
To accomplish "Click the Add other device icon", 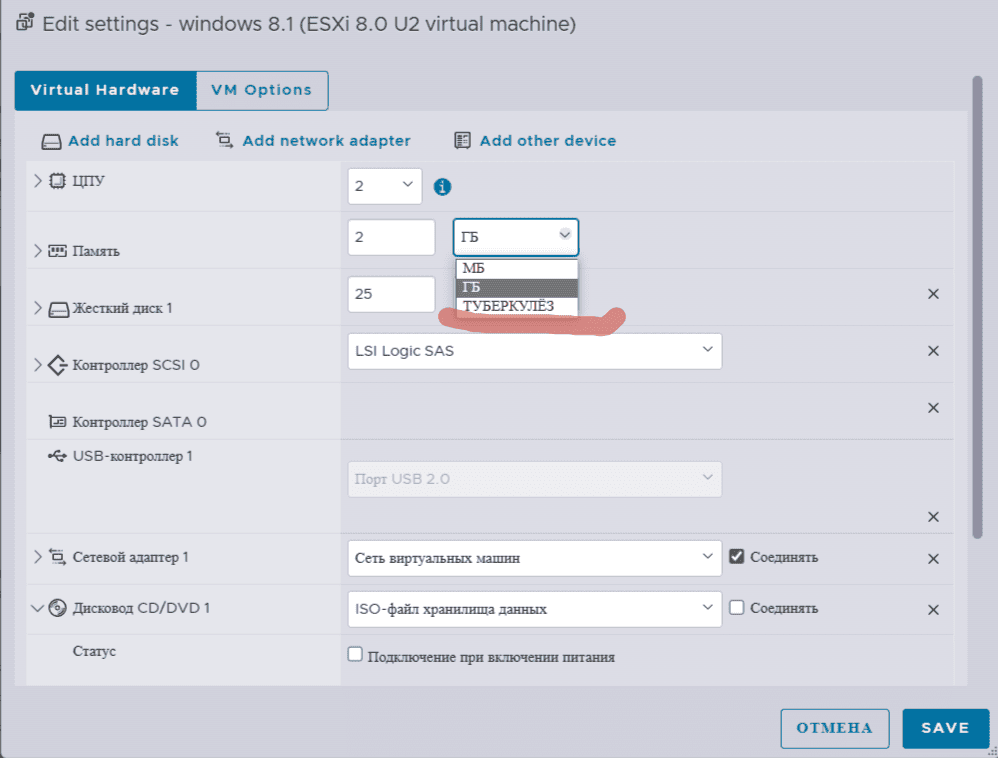I will tap(462, 141).
